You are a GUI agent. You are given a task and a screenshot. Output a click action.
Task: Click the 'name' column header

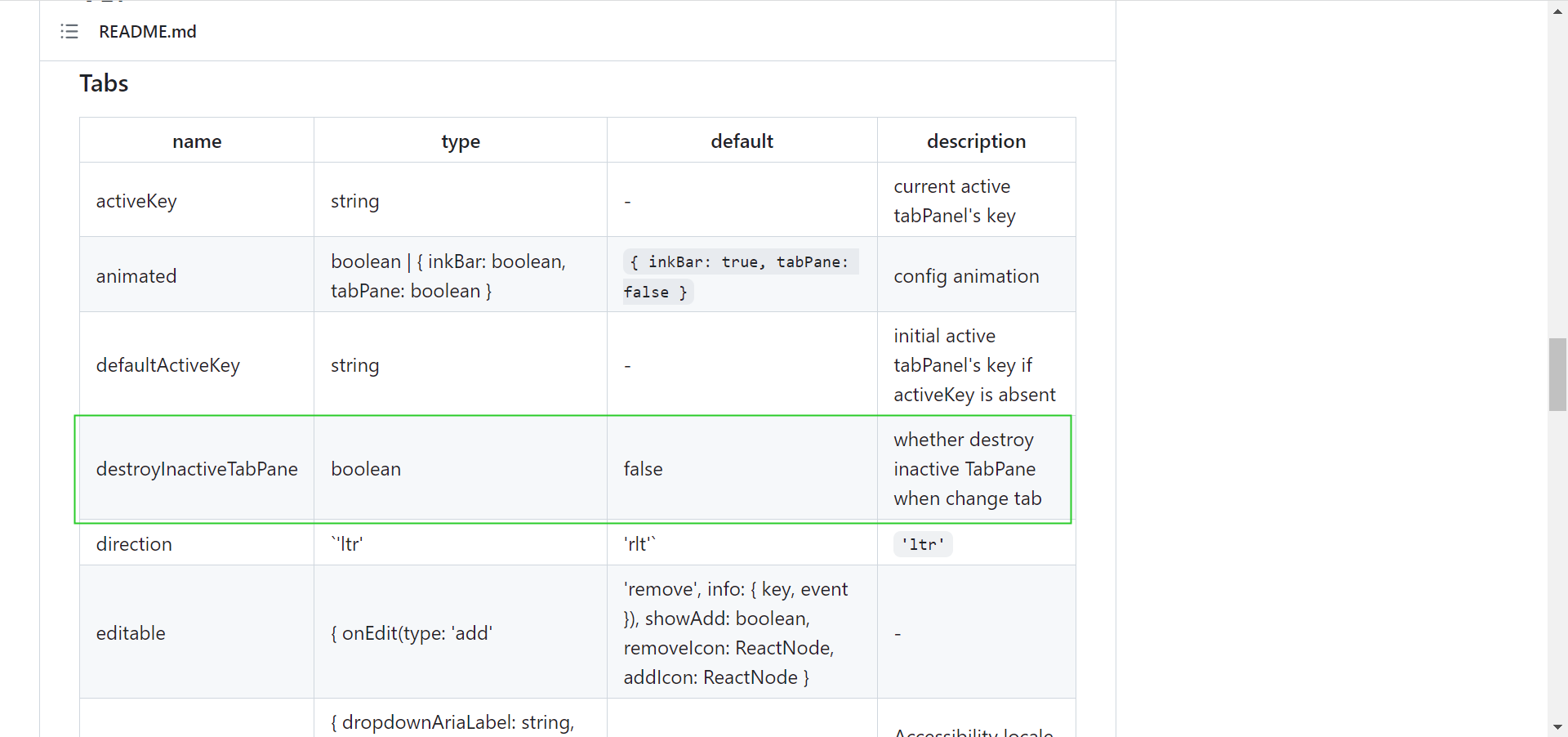(x=196, y=141)
